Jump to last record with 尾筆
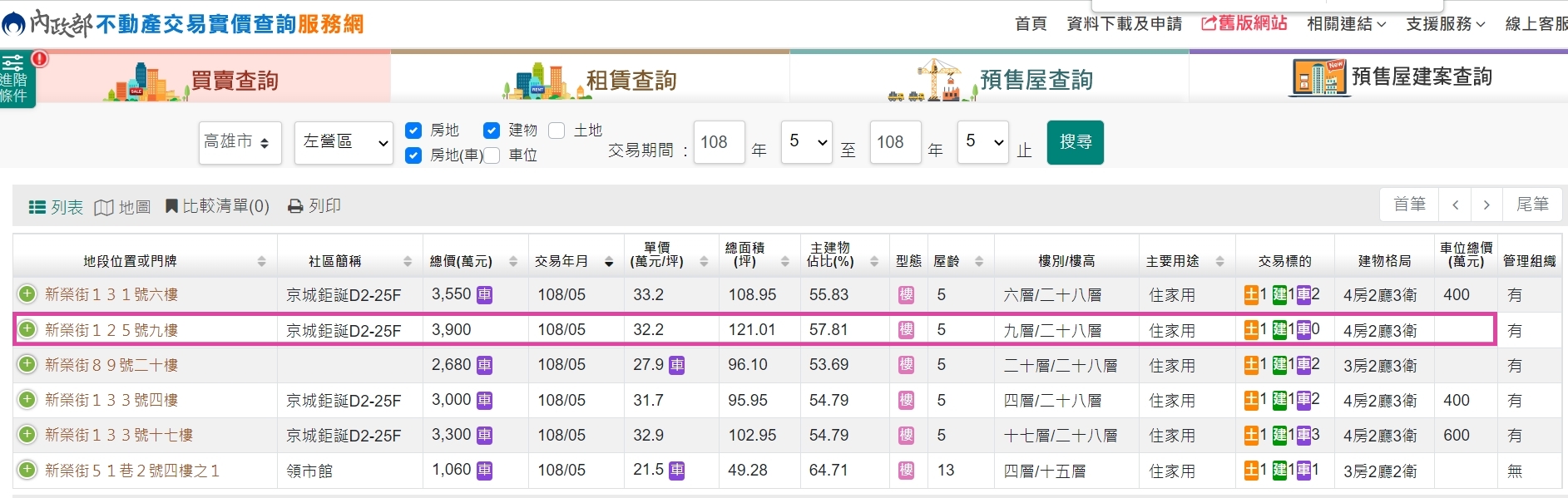 click(x=1532, y=205)
